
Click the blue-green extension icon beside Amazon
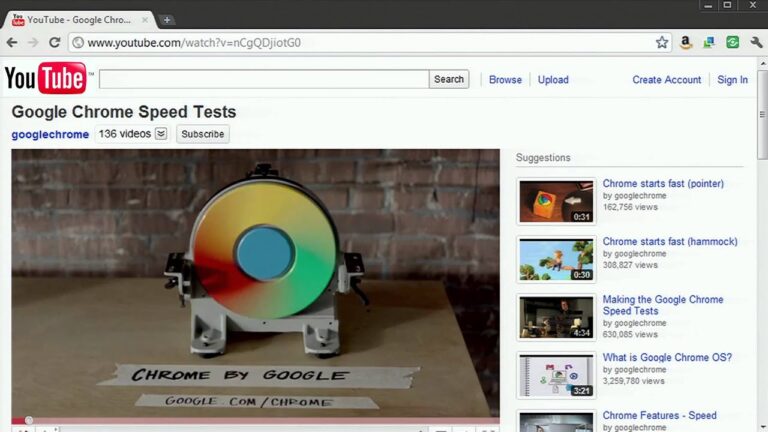pyautogui.click(x=709, y=43)
